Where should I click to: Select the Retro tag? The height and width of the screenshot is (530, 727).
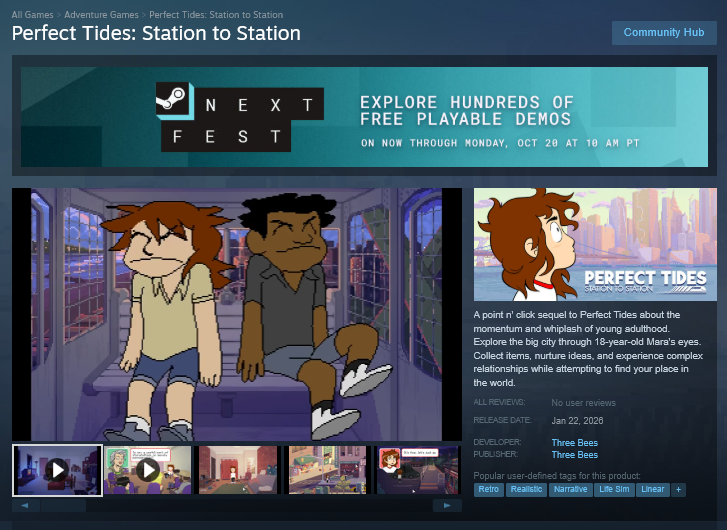489,490
